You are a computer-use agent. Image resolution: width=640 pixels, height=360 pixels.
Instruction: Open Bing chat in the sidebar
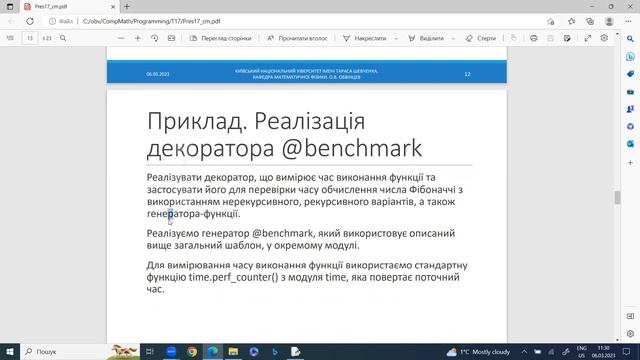pos(630,57)
